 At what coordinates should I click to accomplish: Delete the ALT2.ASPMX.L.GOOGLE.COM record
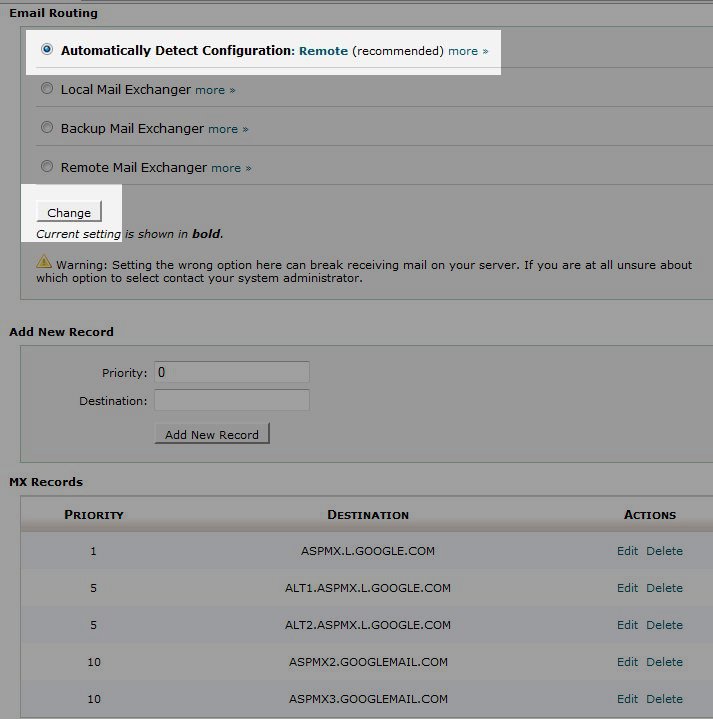point(664,625)
